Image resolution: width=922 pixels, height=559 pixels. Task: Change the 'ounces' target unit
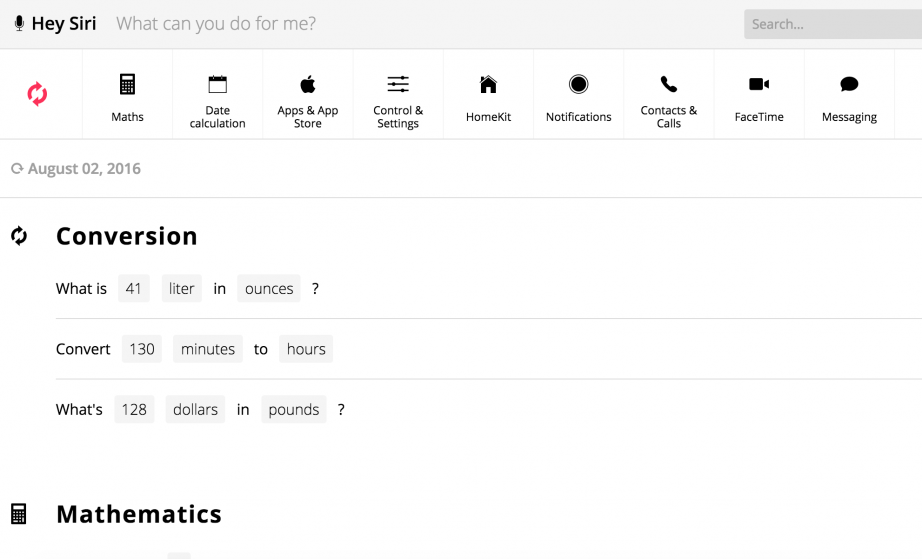(x=269, y=289)
